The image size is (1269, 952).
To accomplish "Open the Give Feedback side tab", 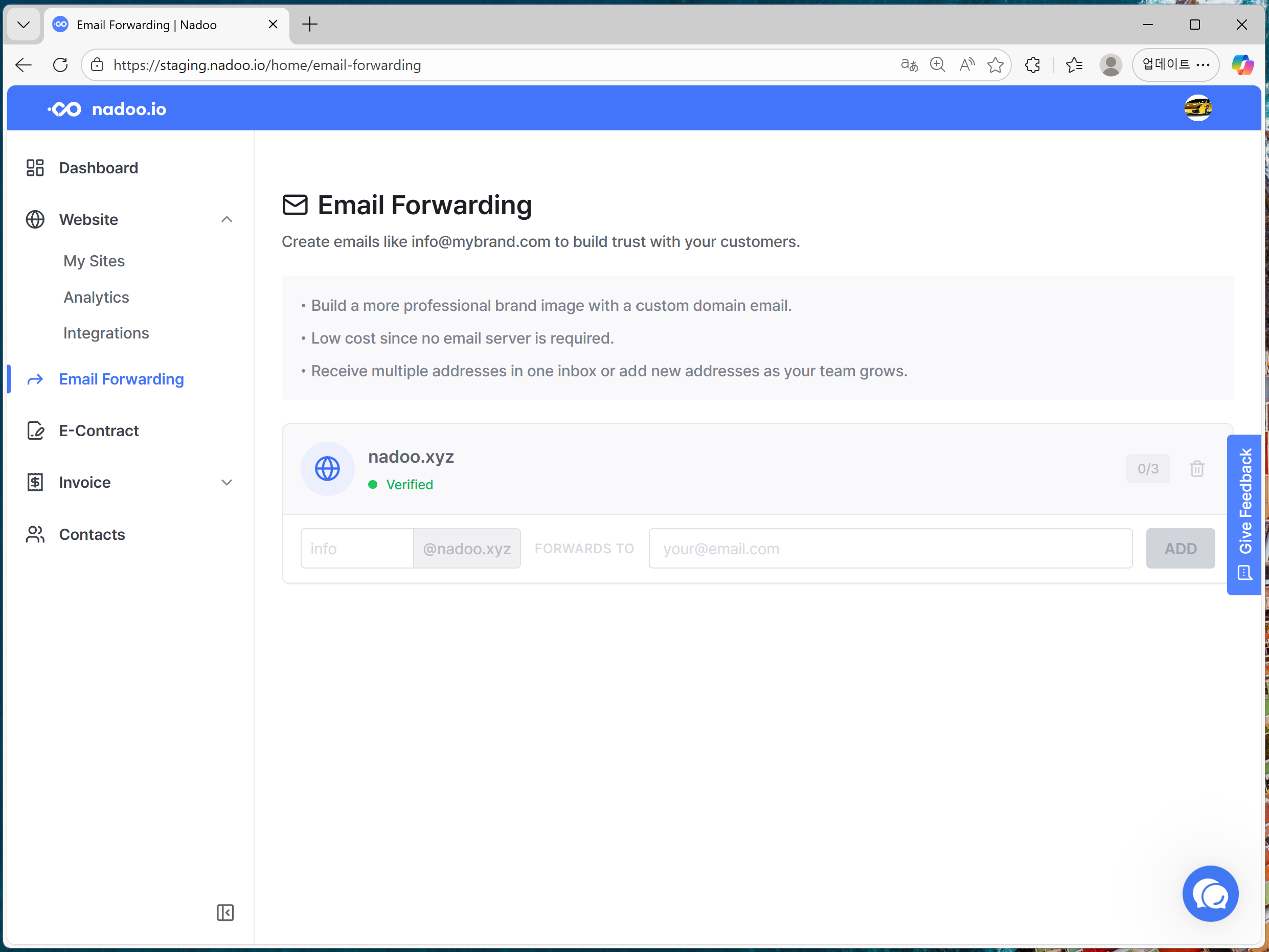I will point(1244,514).
